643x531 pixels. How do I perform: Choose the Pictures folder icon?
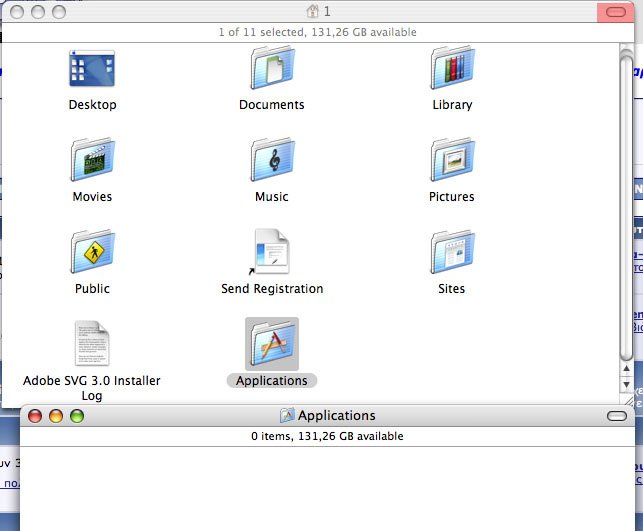[452, 160]
